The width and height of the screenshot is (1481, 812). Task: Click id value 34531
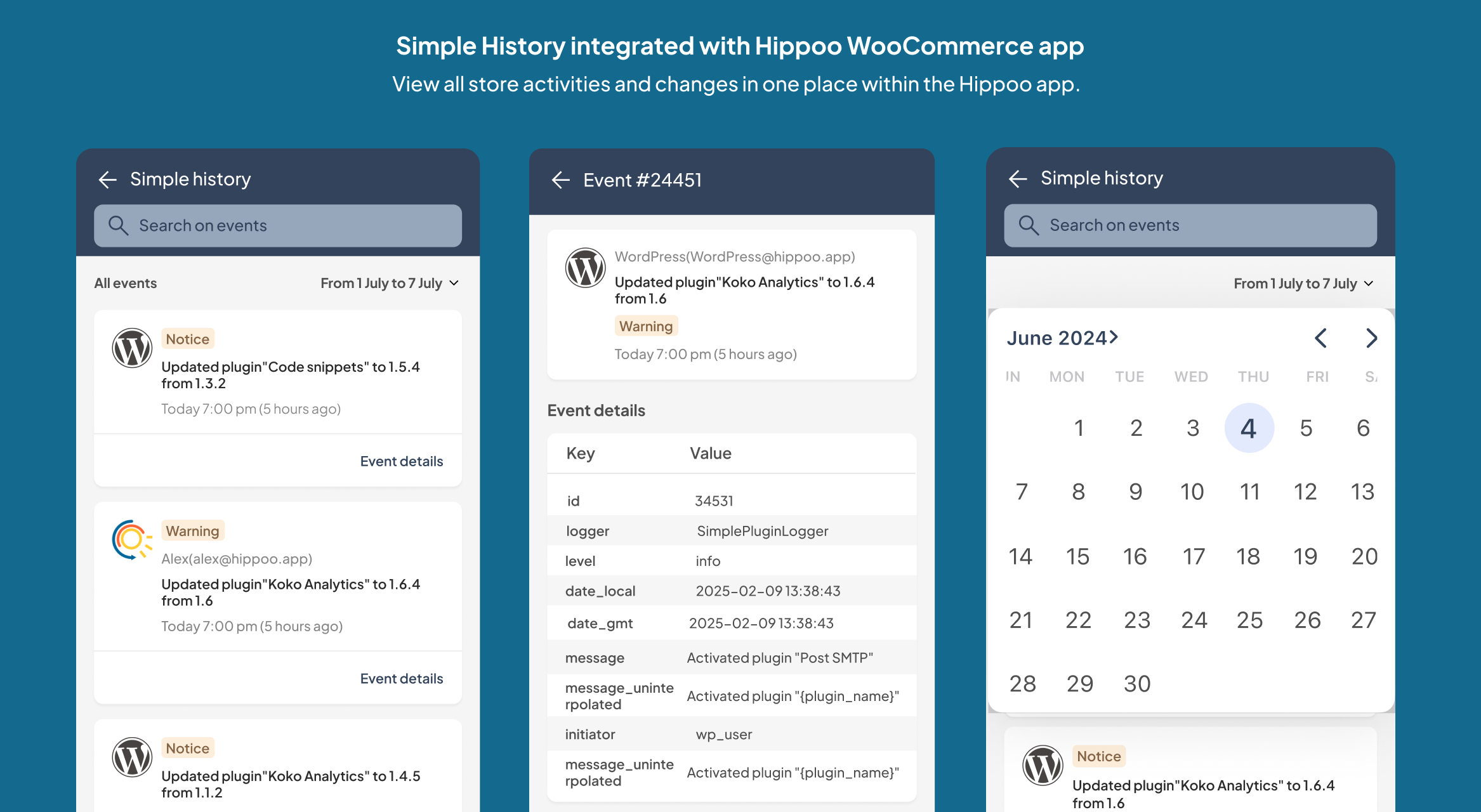[714, 501]
